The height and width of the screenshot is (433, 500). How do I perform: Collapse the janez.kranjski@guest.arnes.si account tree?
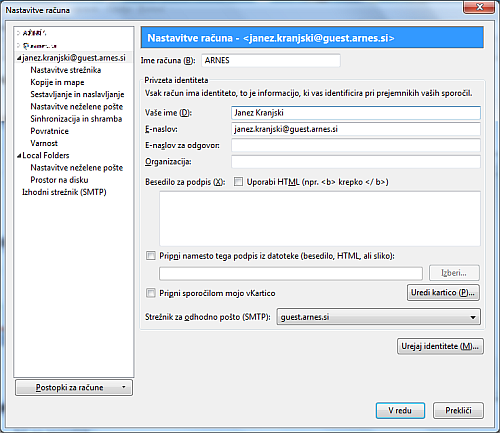click(19, 58)
